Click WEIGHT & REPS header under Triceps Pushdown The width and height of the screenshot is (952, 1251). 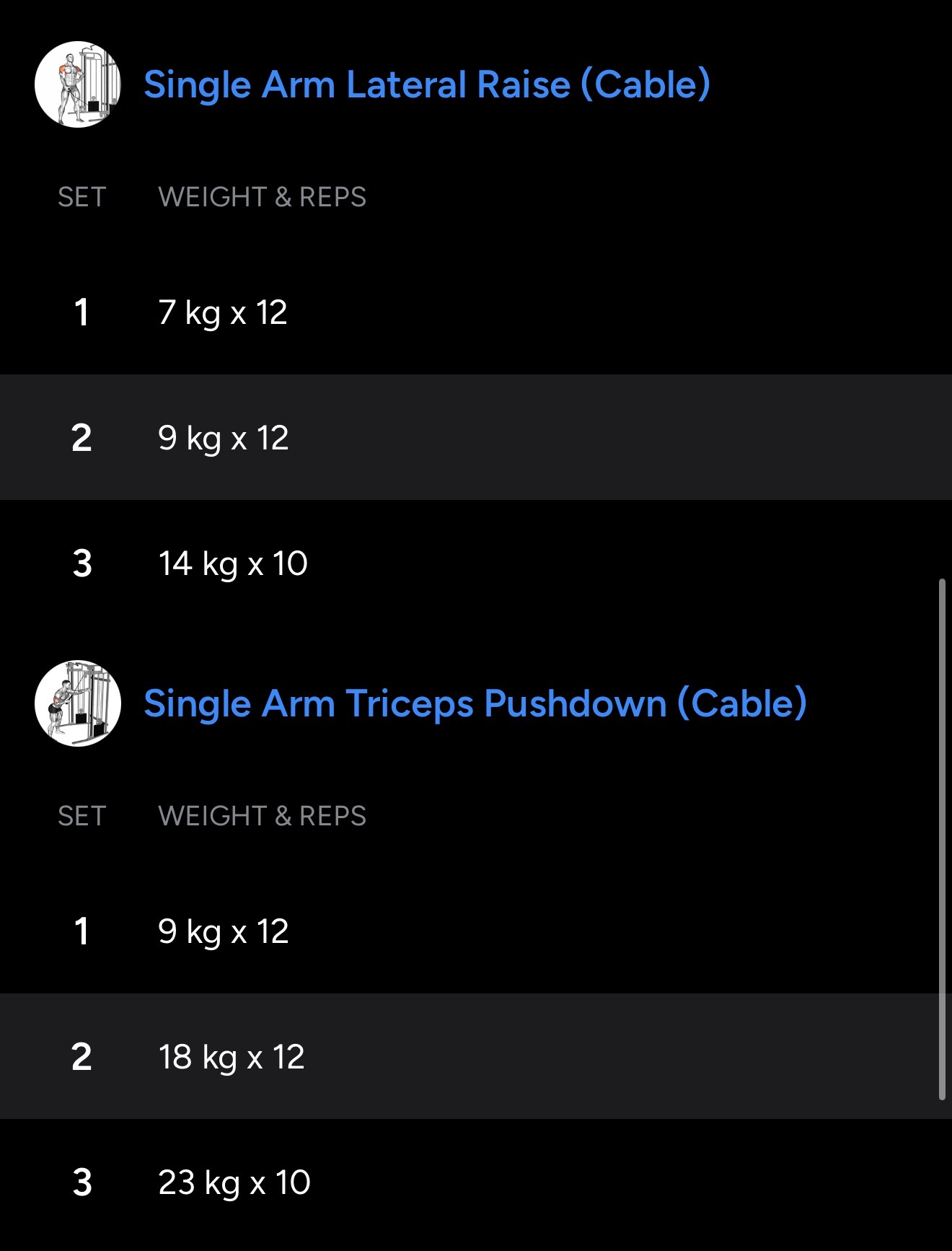[262, 816]
